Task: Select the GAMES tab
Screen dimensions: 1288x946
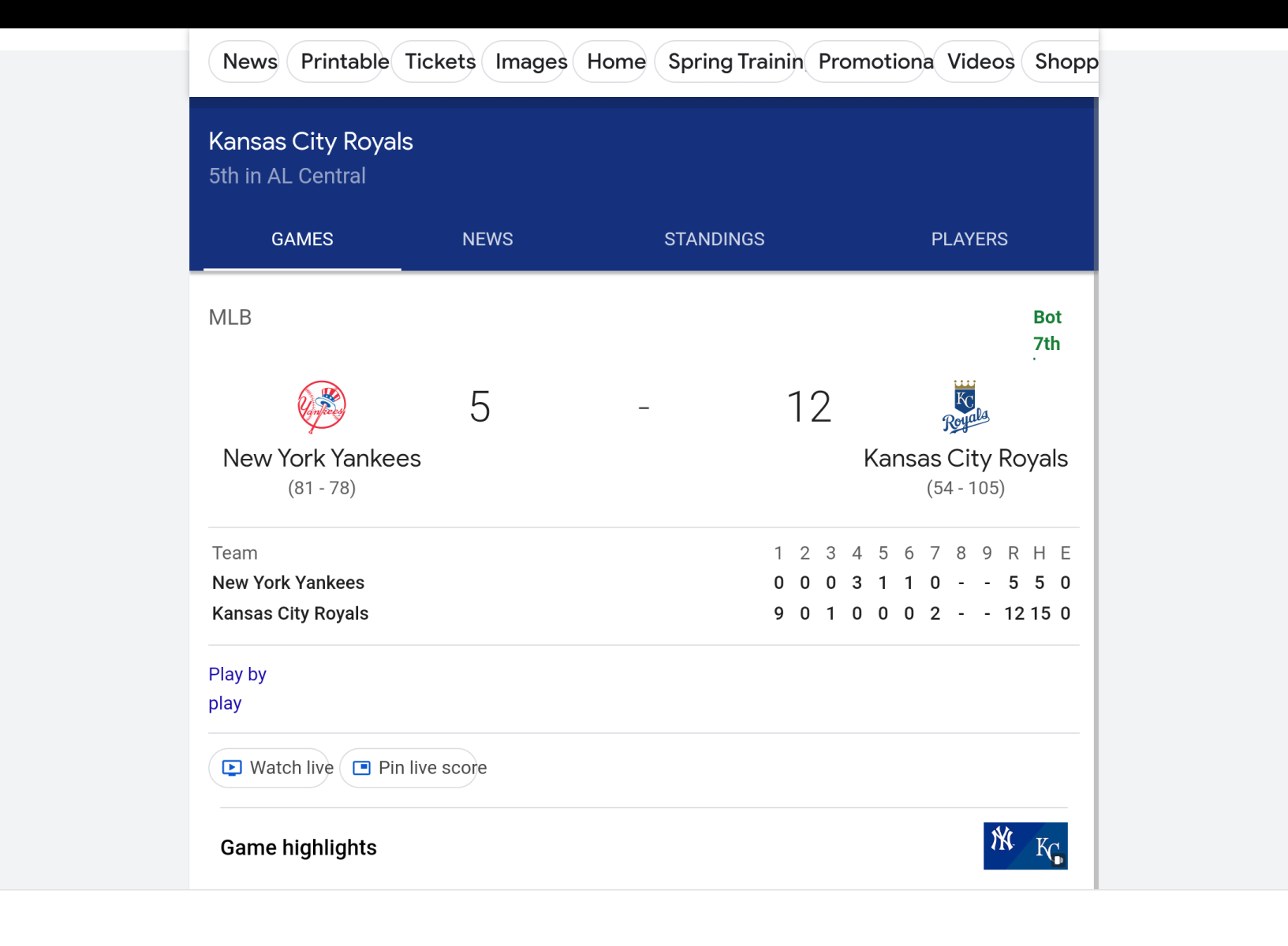Action: click(x=302, y=240)
